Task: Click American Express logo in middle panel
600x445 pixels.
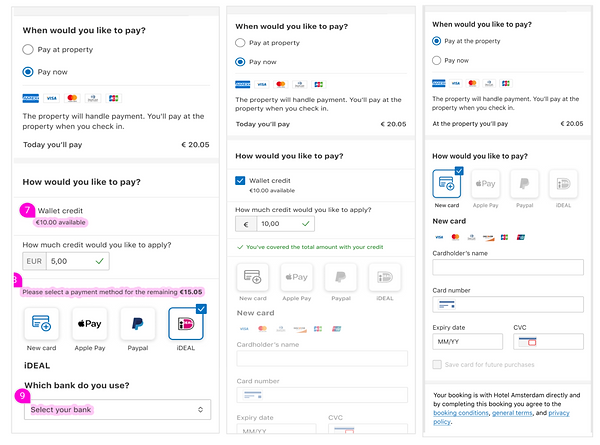Action: point(243,84)
